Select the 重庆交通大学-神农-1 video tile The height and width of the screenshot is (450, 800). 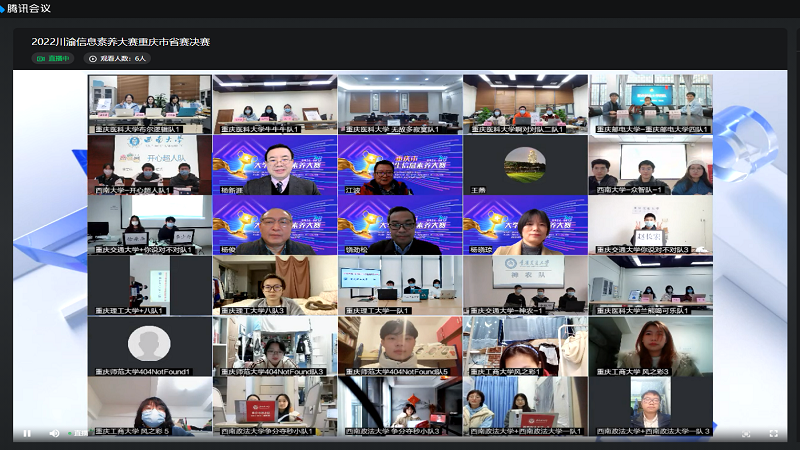point(526,286)
